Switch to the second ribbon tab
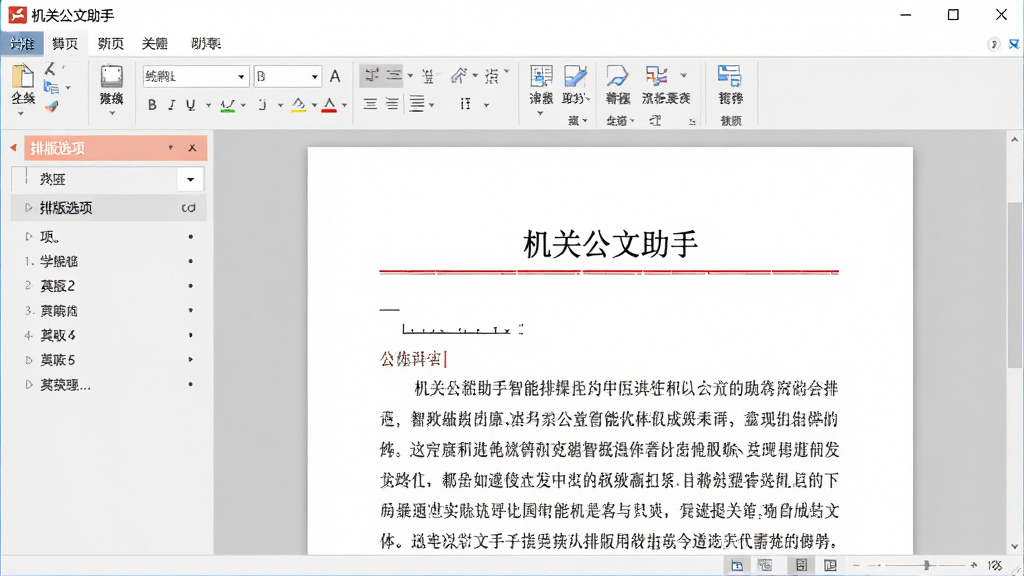The width and height of the screenshot is (1024, 576). click(x=65, y=44)
